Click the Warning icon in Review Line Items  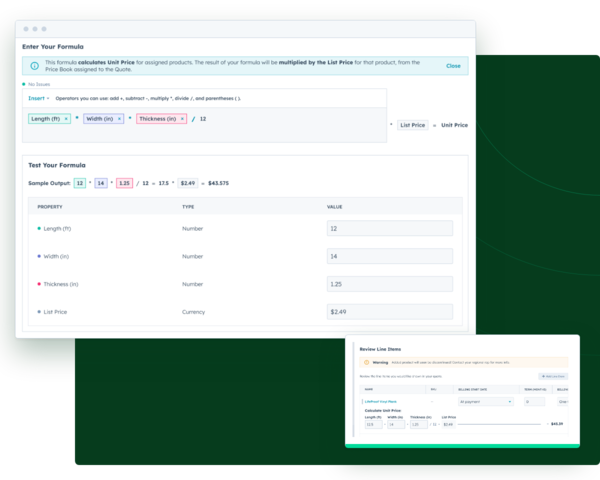367,362
